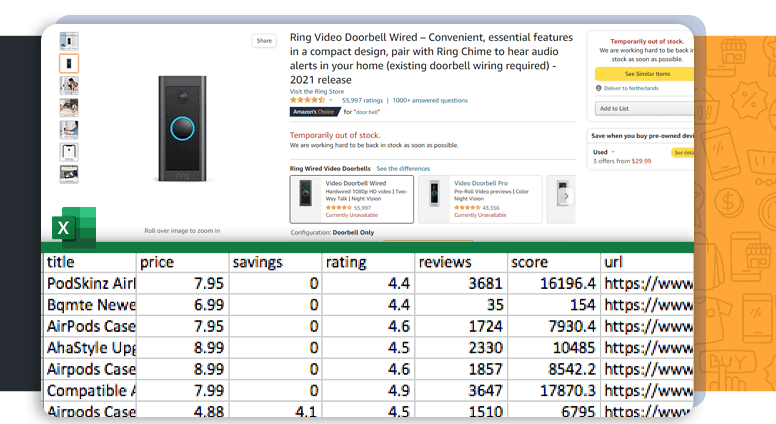Select the Video Doorbell Pro option card
The image size is (776, 424).
(480, 199)
